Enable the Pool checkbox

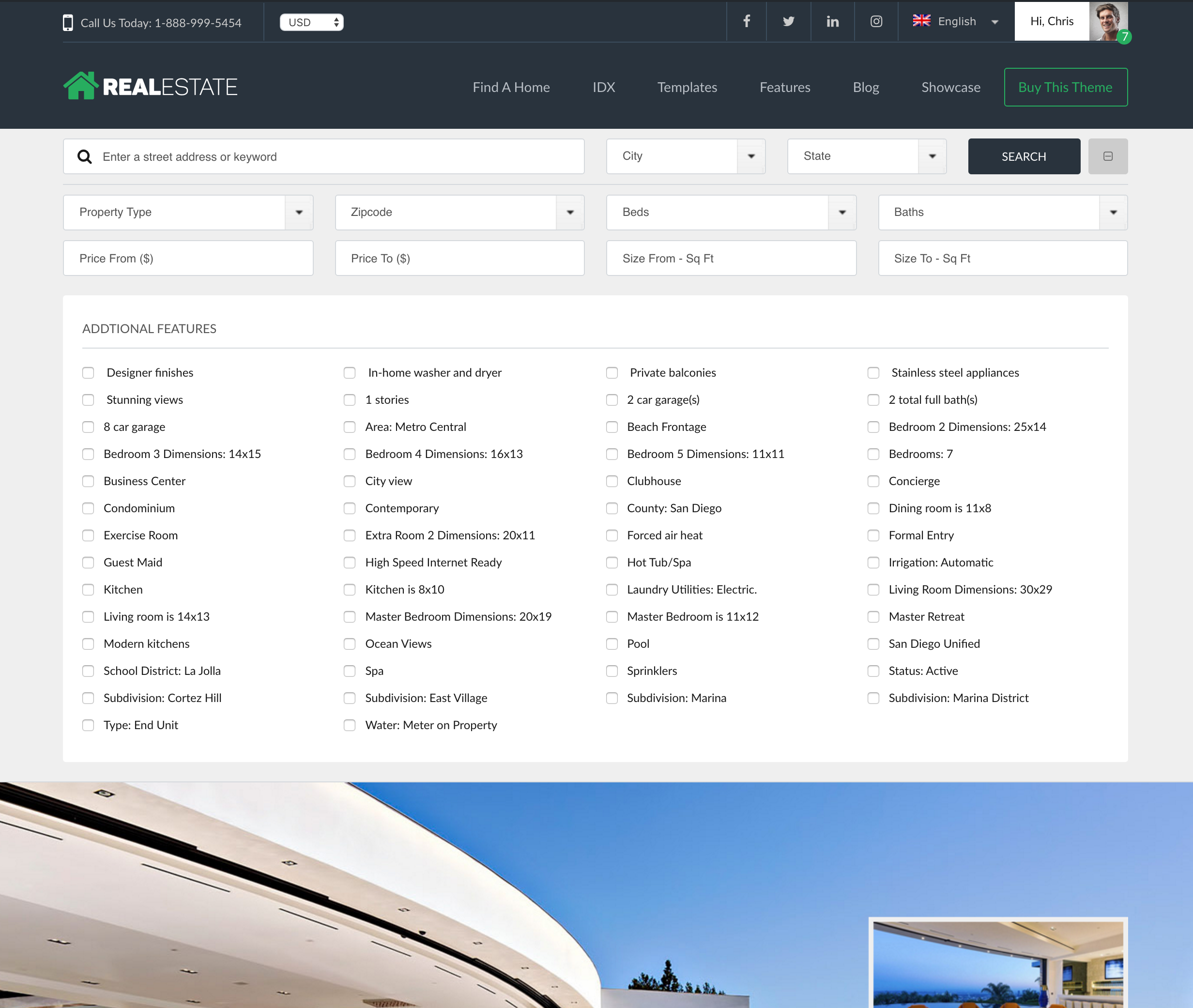(612, 644)
